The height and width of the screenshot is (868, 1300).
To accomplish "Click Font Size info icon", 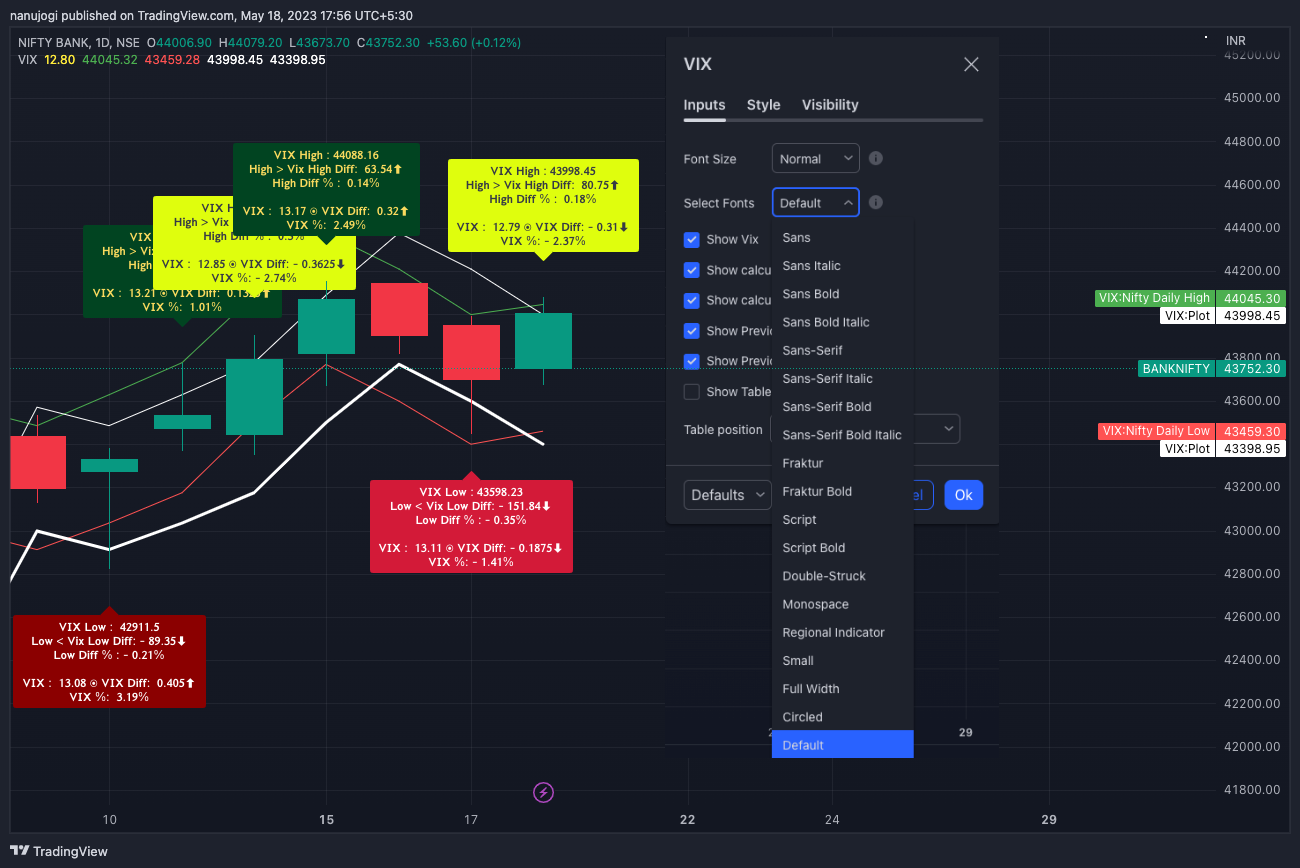I will point(875,158).
